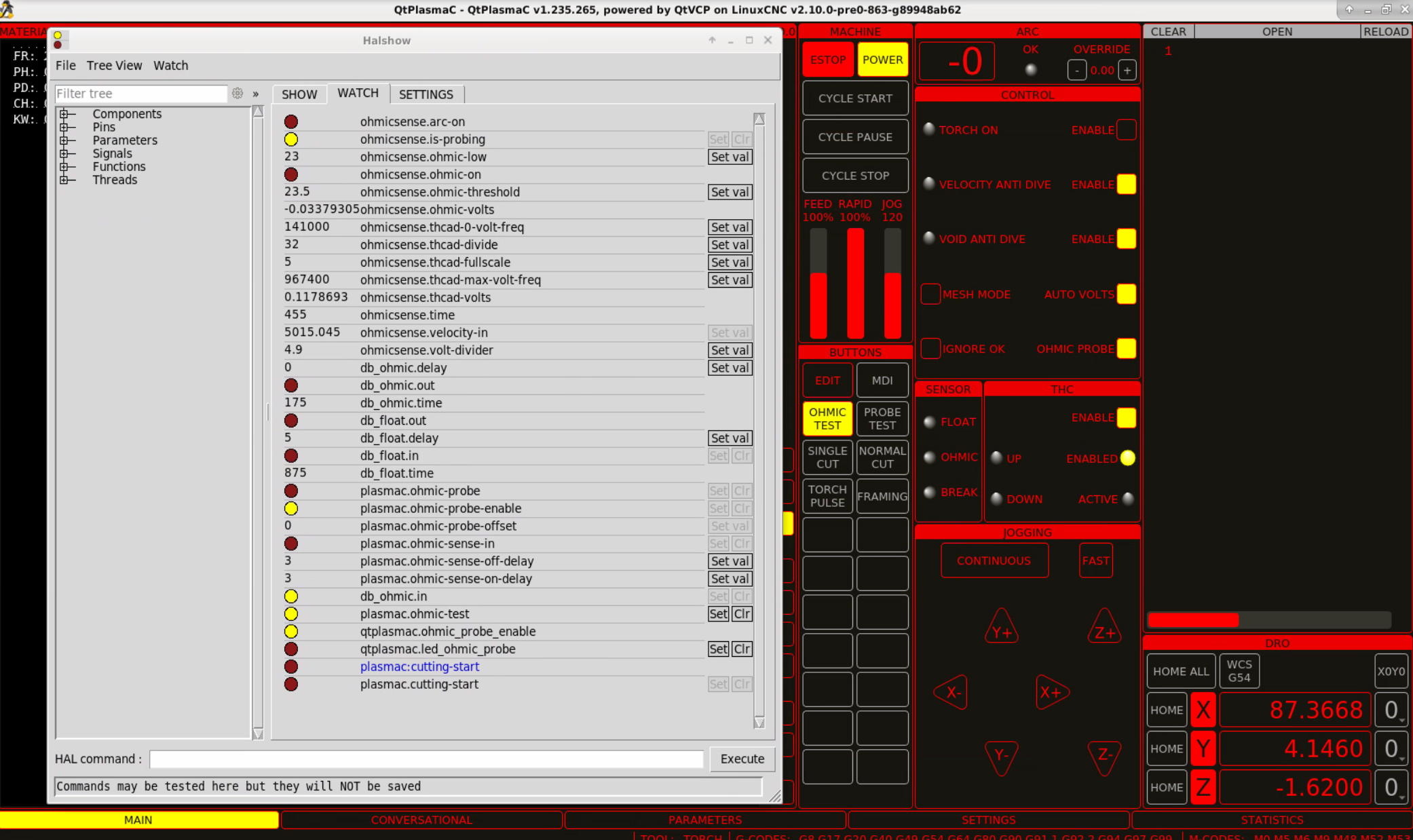The width and height of the screenshot is (1413, 840).
Task: Switch to the PARAMETERS bottom tab
Action: (x=705, y=820)
